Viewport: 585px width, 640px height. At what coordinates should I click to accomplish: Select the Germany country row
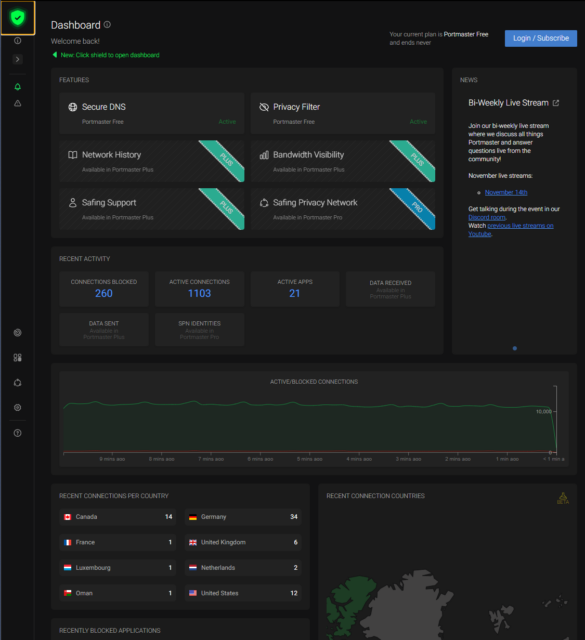(243, 517)
